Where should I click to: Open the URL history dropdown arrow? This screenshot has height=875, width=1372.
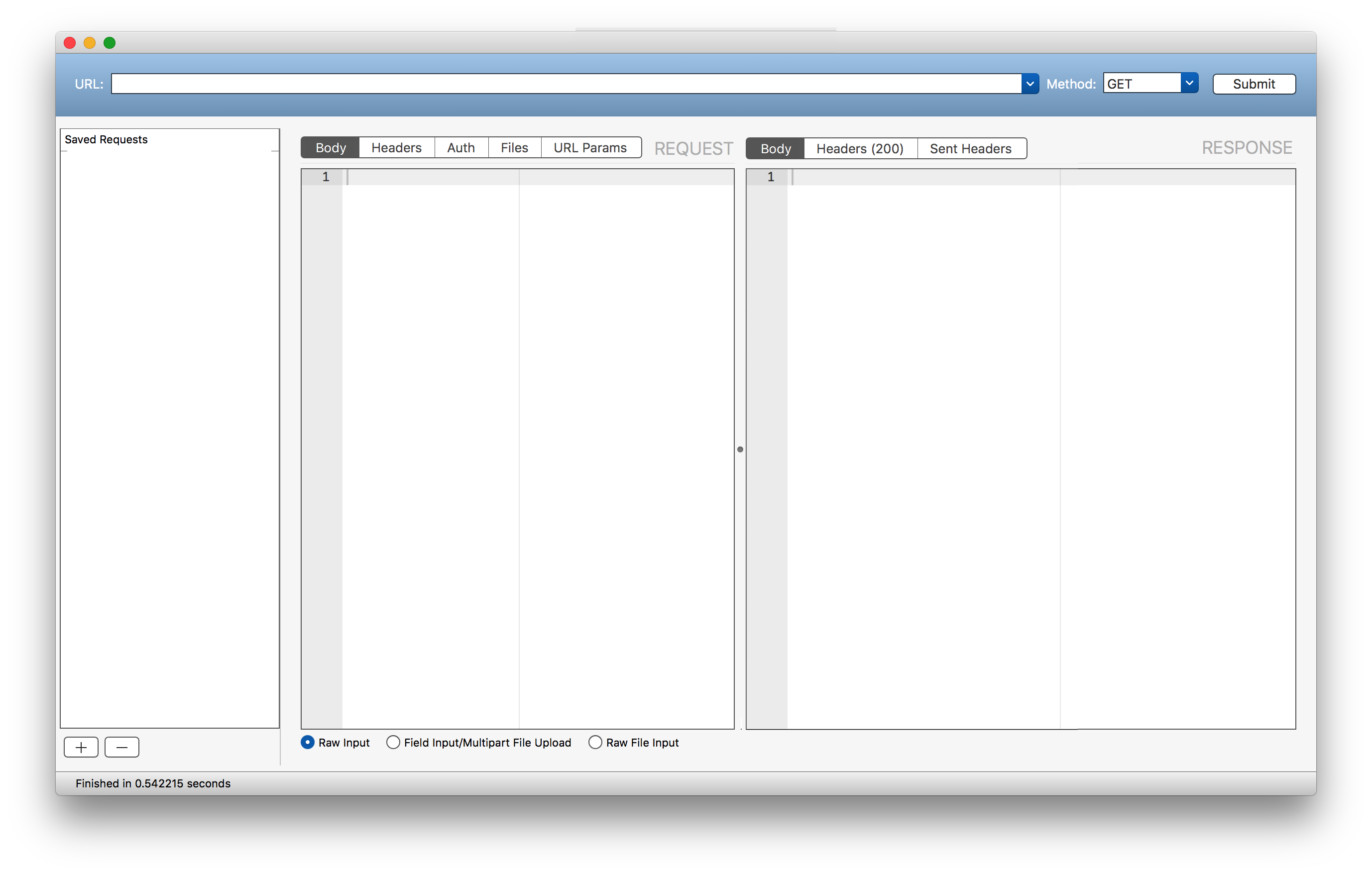pyautogui.click(x=1029, y=83)
